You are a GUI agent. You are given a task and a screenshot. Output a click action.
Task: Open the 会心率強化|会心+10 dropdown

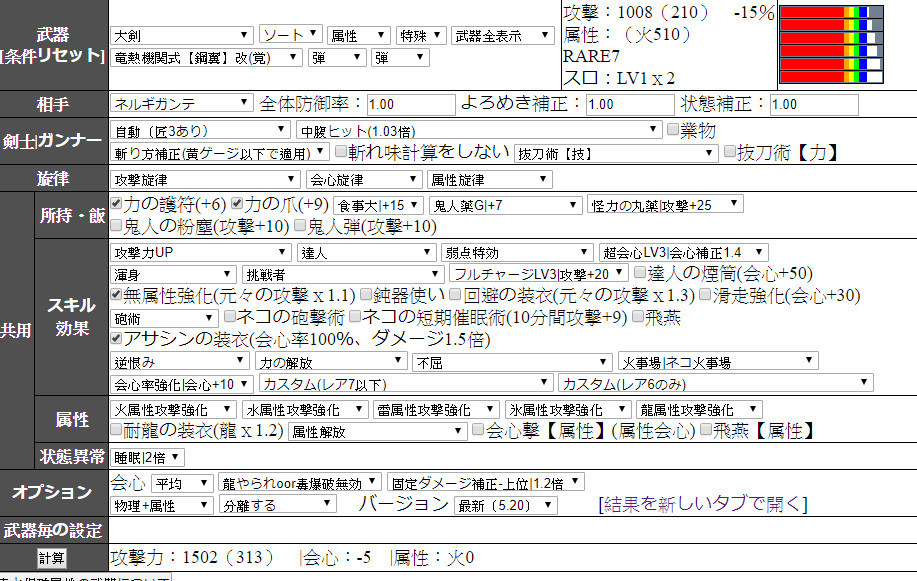coord(181,384)
